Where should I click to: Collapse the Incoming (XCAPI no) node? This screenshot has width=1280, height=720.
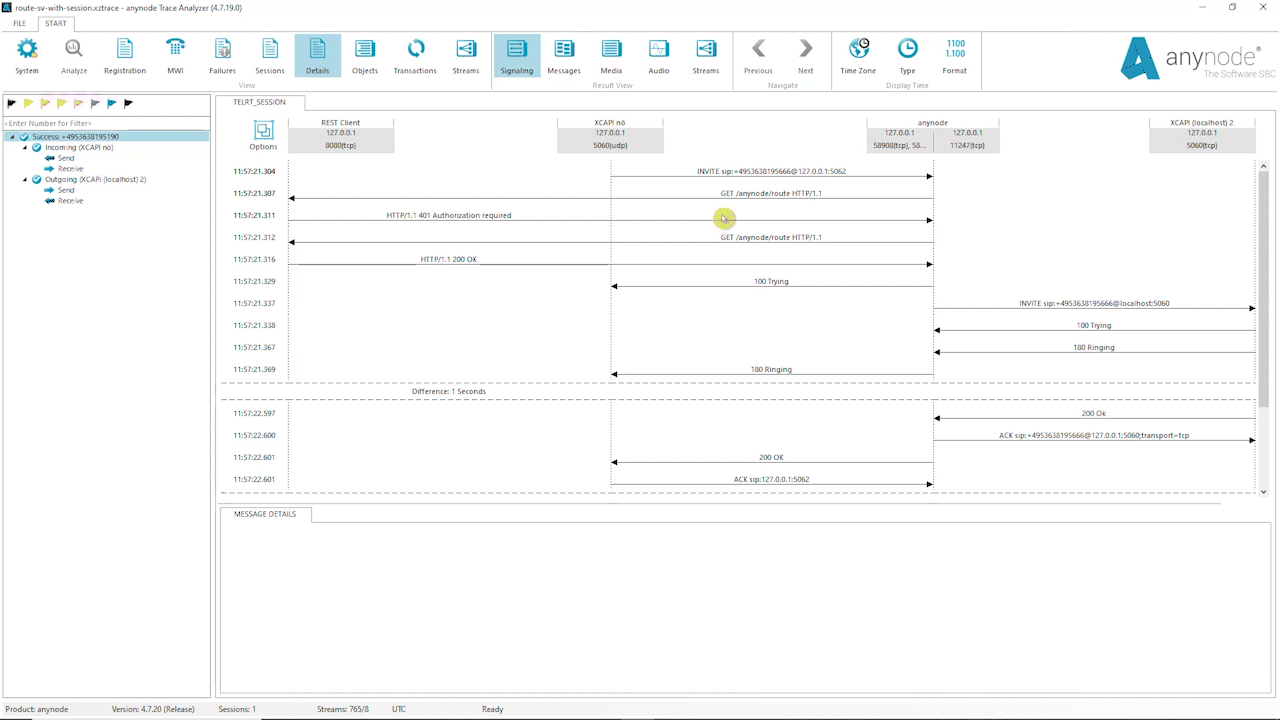pyautogui.click(x=25, y=147)
